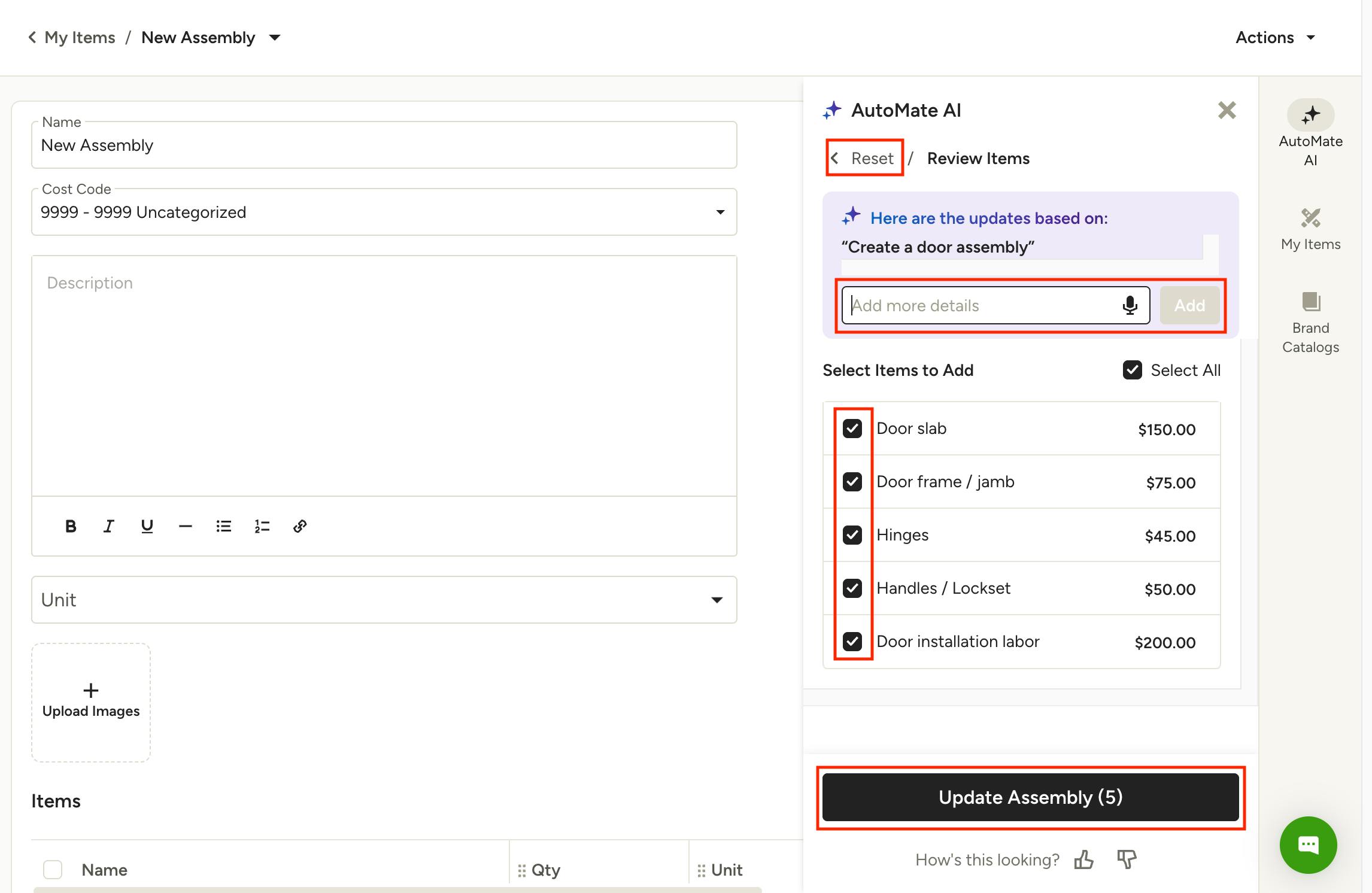Open the green chat support bubble
This screenshot has width=1372, height=893.
1308,845
